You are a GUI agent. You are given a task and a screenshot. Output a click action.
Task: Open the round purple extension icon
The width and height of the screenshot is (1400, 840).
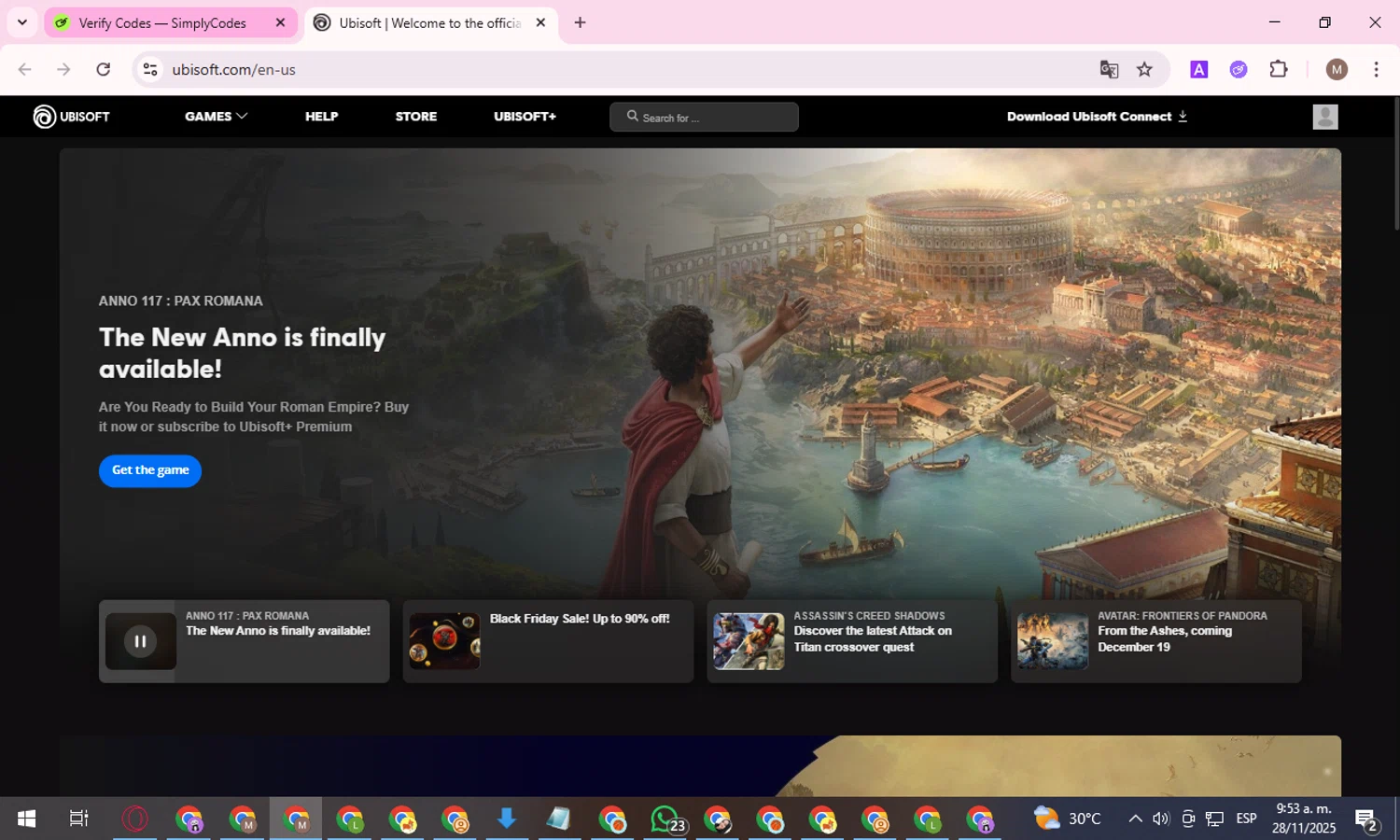click(1239, 70)
